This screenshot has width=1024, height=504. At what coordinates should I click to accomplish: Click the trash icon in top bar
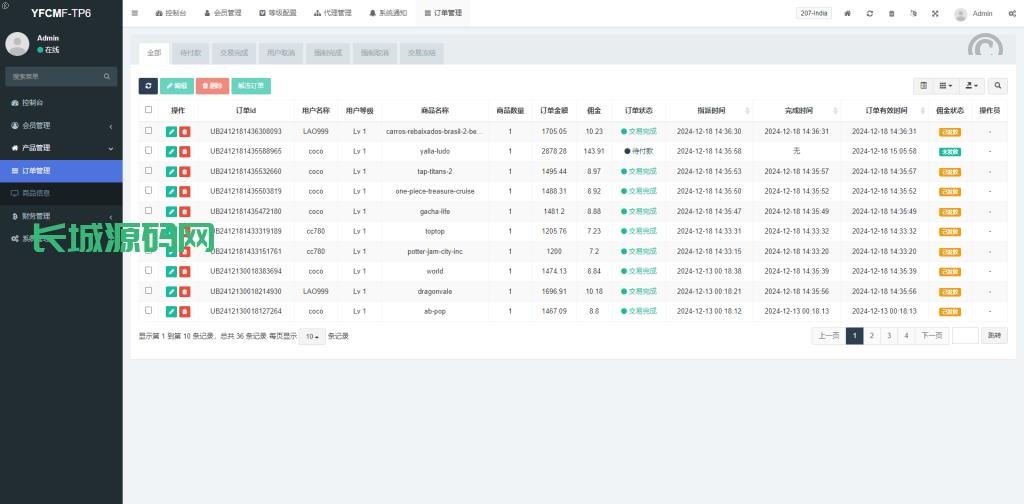click(x=892, y=14)
